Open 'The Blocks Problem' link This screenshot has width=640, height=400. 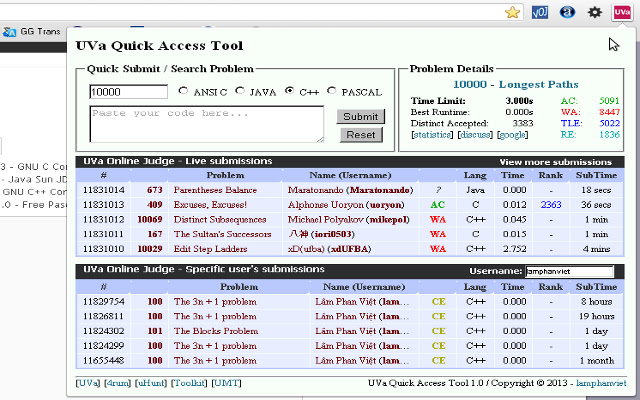click(216, 331)
